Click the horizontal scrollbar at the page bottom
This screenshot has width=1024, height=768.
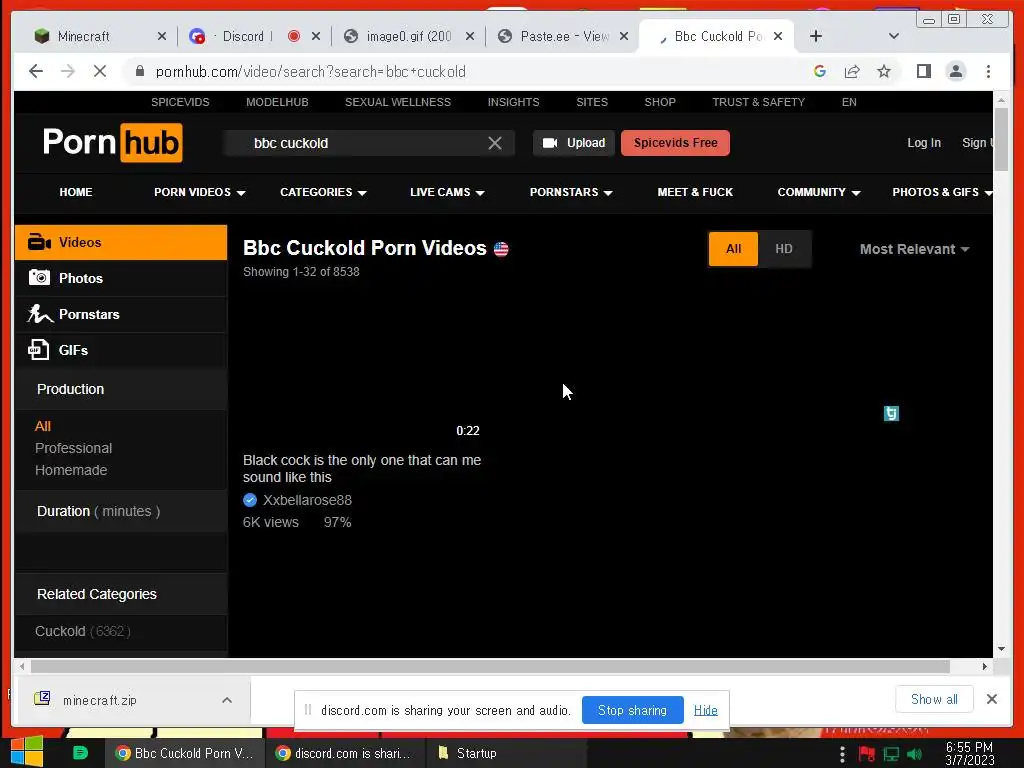pyautogui.click(x=490, y=666)
